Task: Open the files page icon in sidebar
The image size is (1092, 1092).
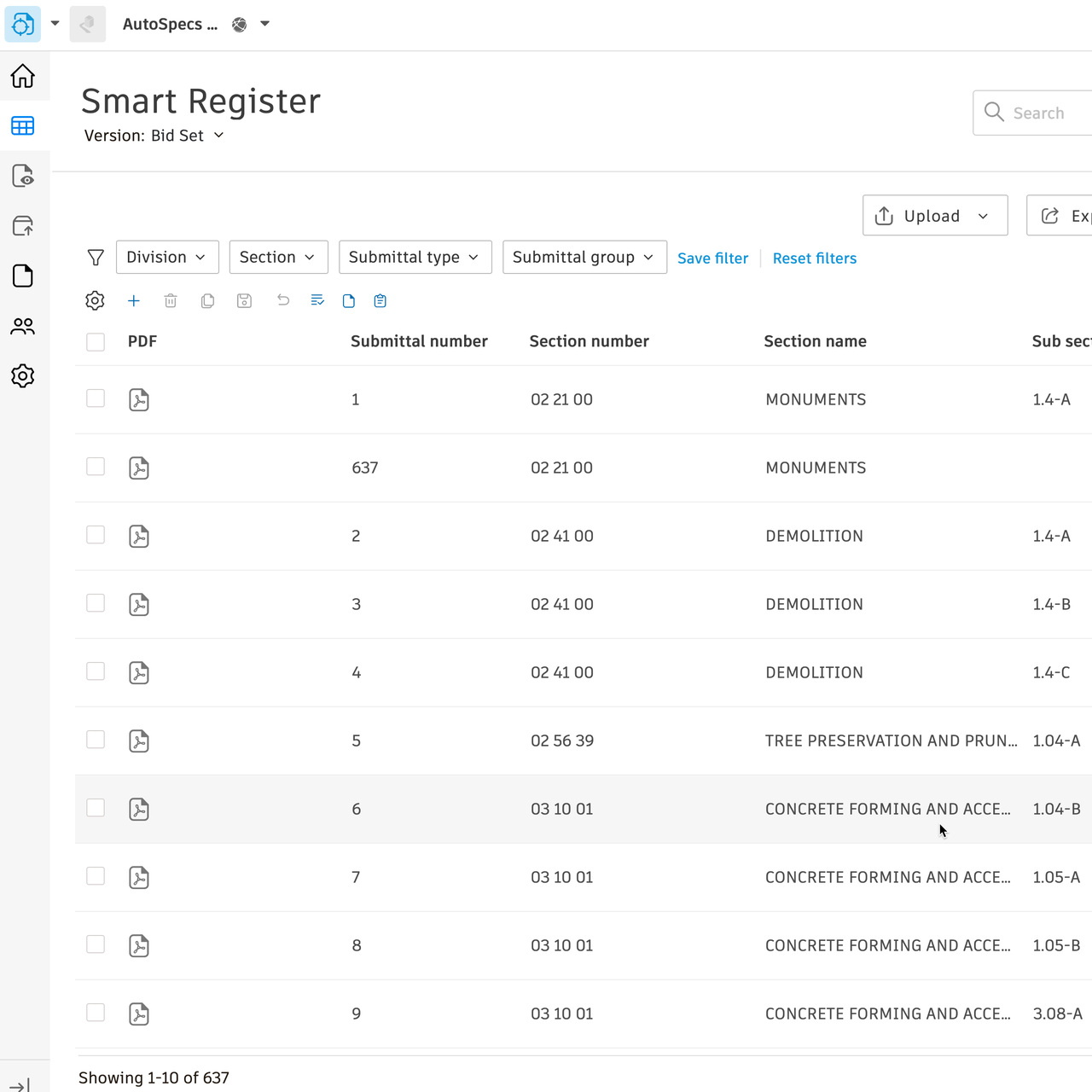Action: click(x=23, y=276)
